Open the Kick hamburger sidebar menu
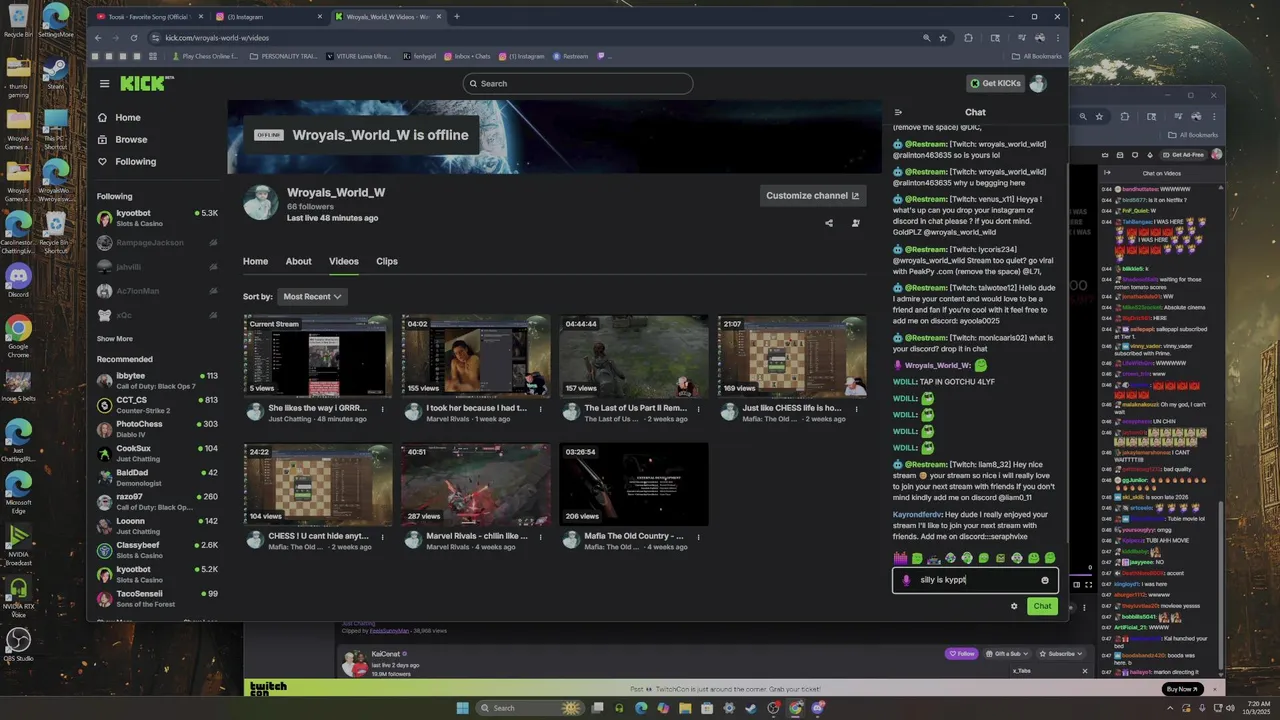Image resolution: width=1280 pixels, height=720 pixels. tap(104, 84)
